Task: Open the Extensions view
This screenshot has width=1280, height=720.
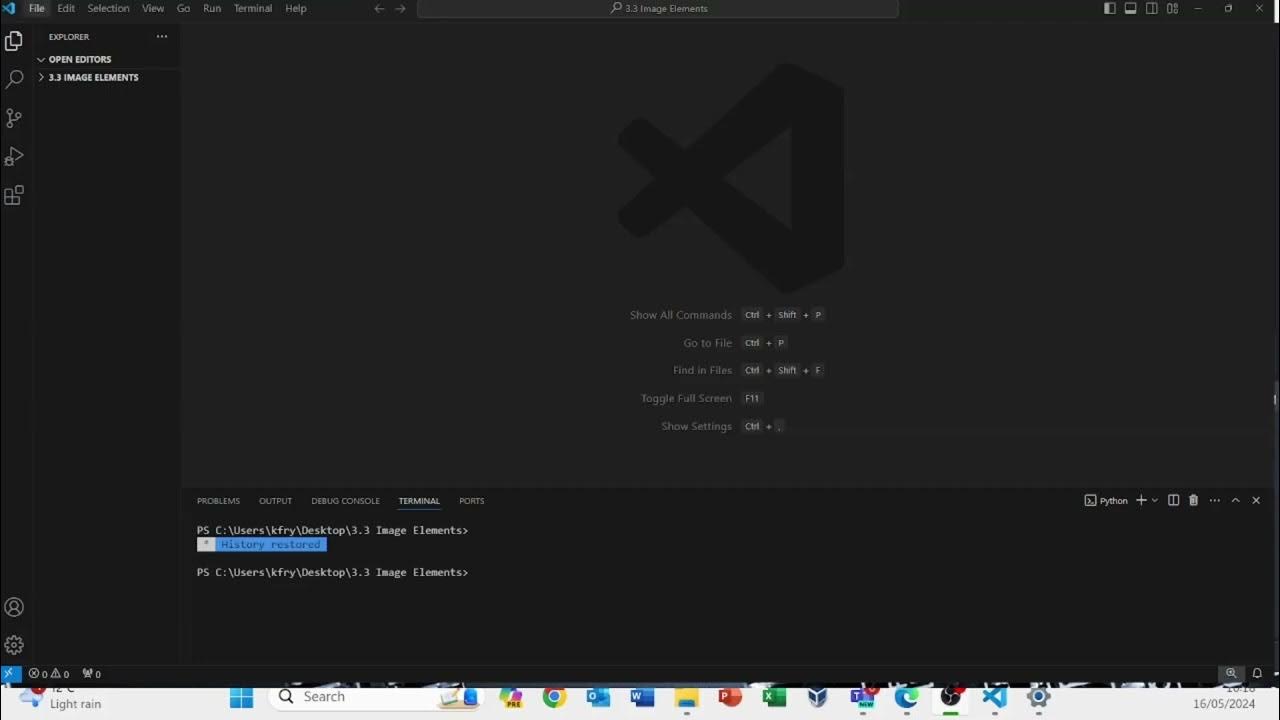Action: pos(14,196)
